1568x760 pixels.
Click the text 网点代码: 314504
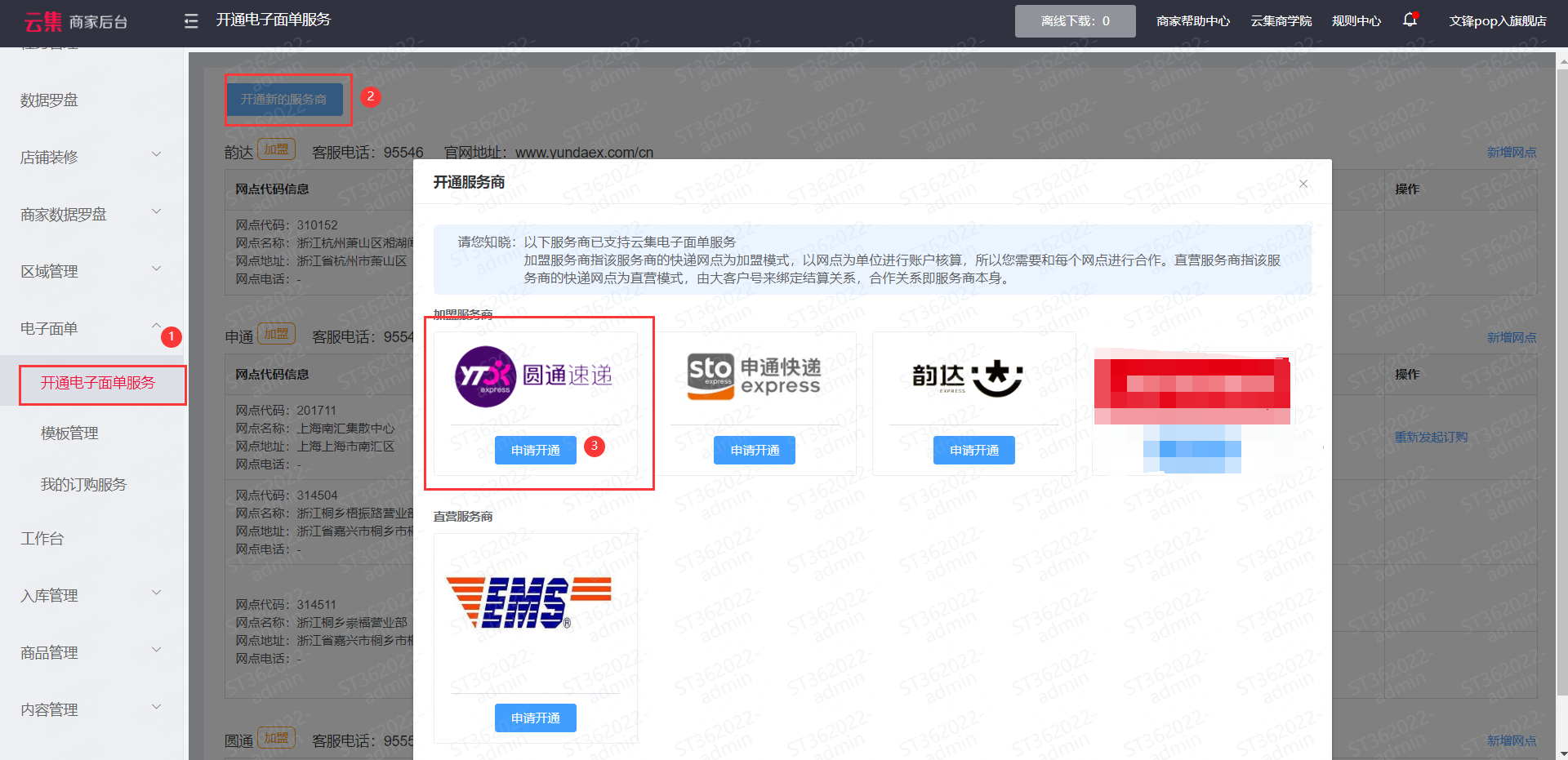287,496
